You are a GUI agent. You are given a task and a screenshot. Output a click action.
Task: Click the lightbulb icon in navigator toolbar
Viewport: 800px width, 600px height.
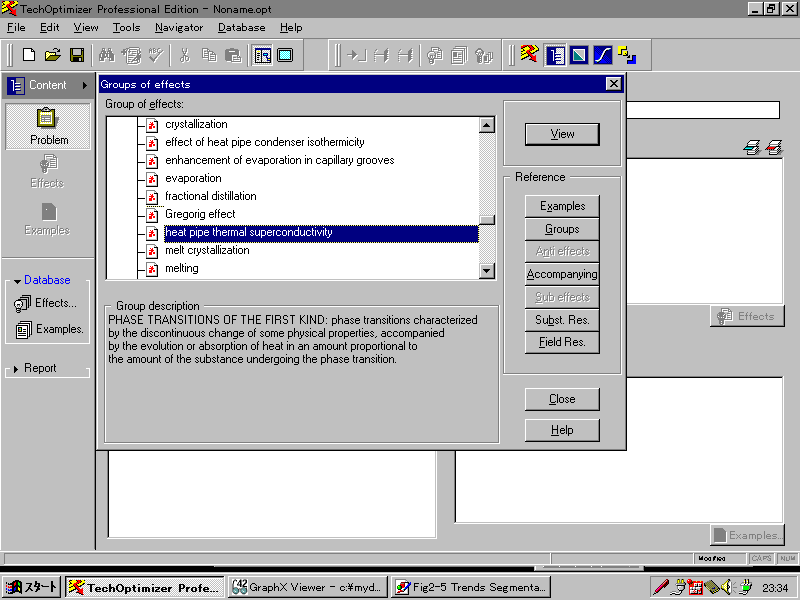click(435, 55)
